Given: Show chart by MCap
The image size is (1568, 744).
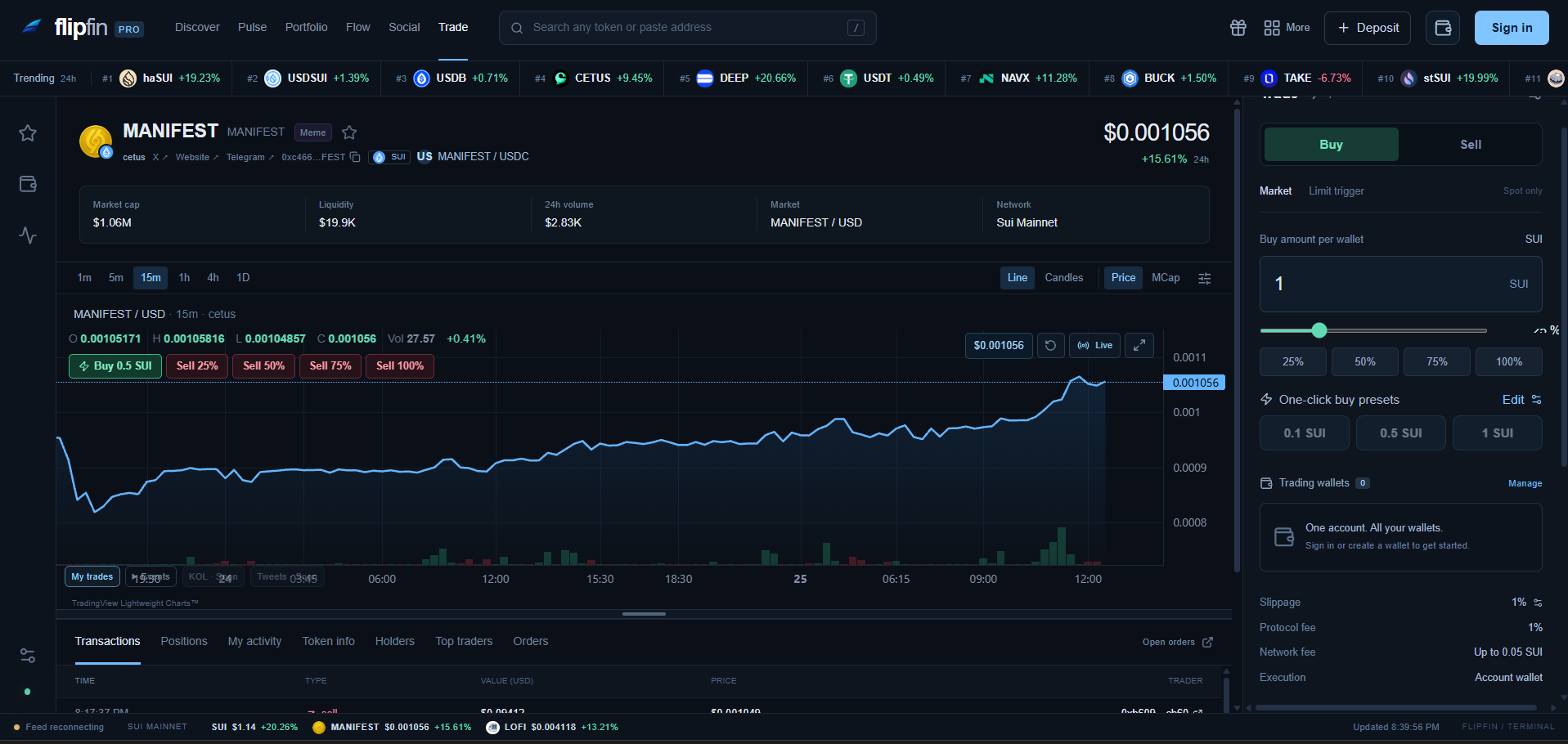Looking at the screenshot, I should tap(1166, 278).
